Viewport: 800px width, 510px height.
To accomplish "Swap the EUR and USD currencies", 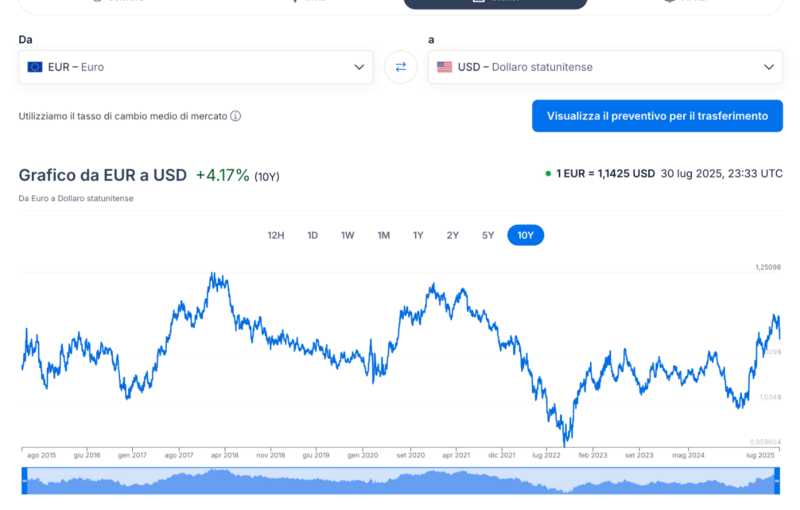I will (x=400, y=67).
